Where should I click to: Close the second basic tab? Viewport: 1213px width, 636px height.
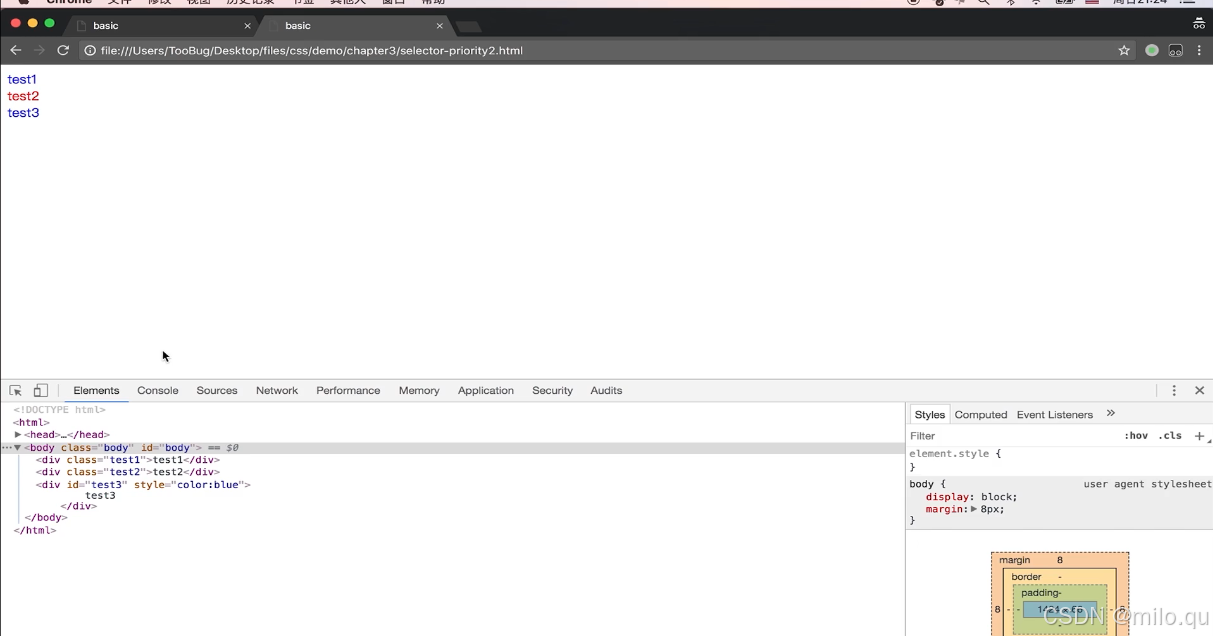tap(439, 26)
